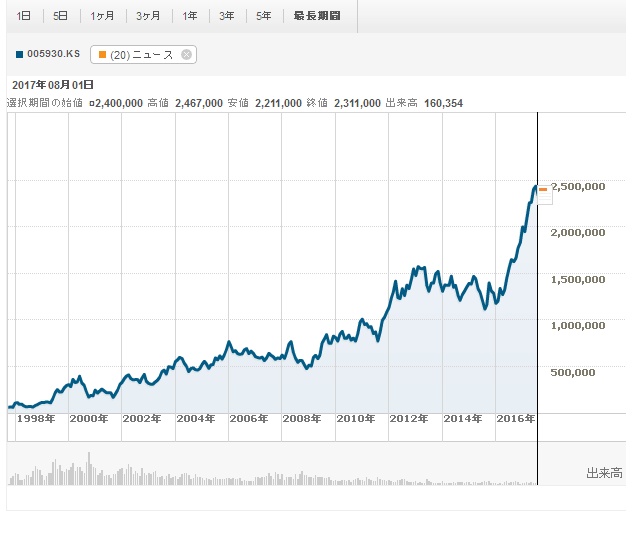Click the 2000年 label on time axis
Image resolution: width=634 pixels, height=539 pixels.
click(88, 418)
